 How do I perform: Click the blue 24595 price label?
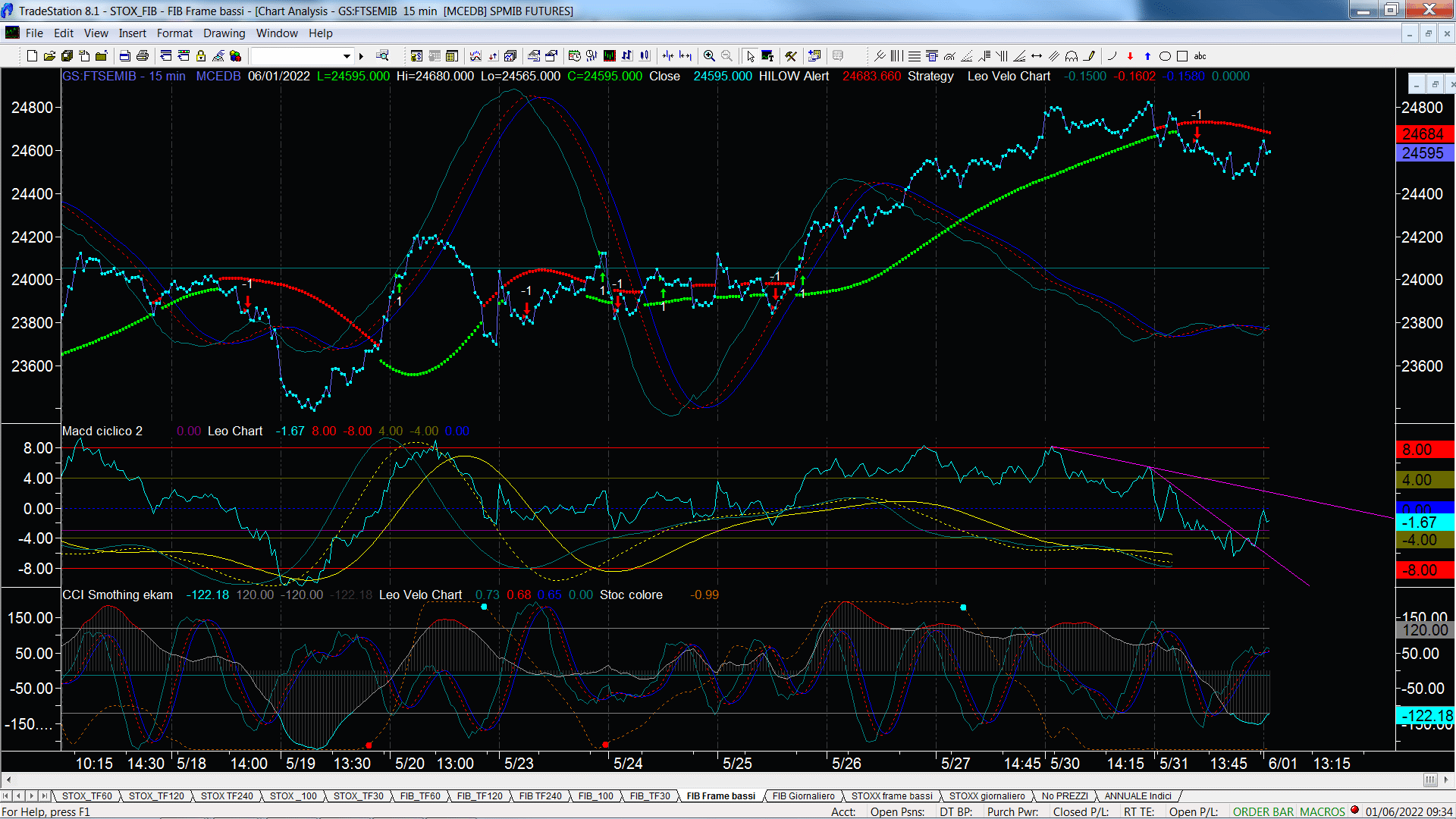click(1425, 153)
